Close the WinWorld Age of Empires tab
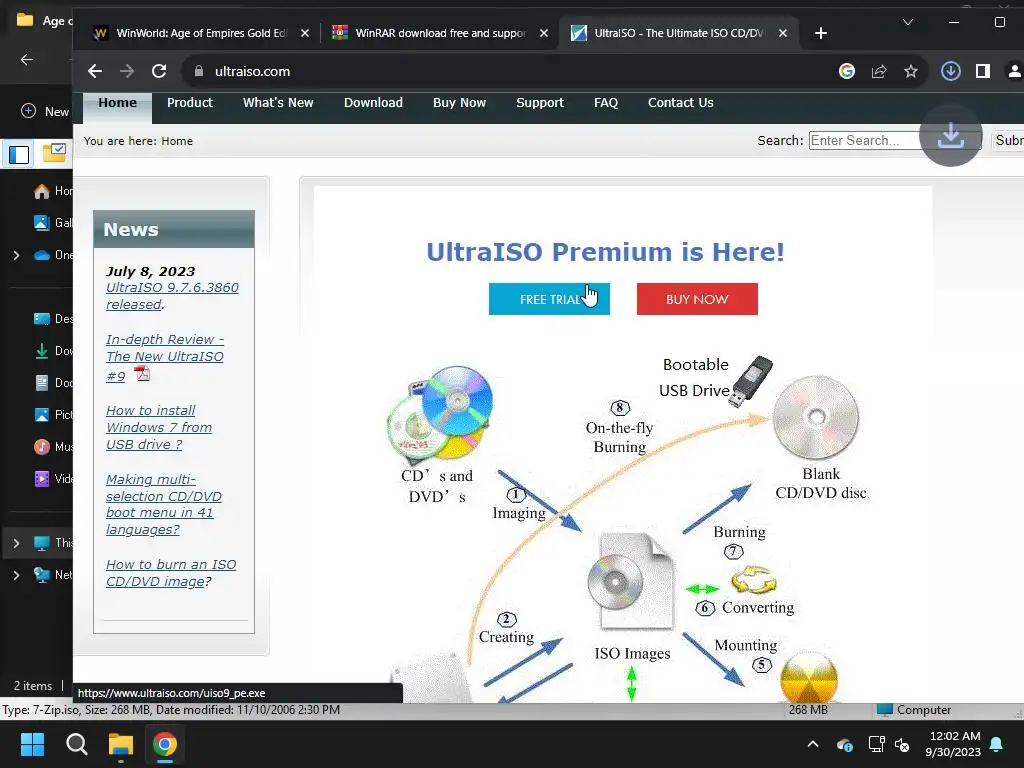The image size is (1024, 768). [305, 33]
